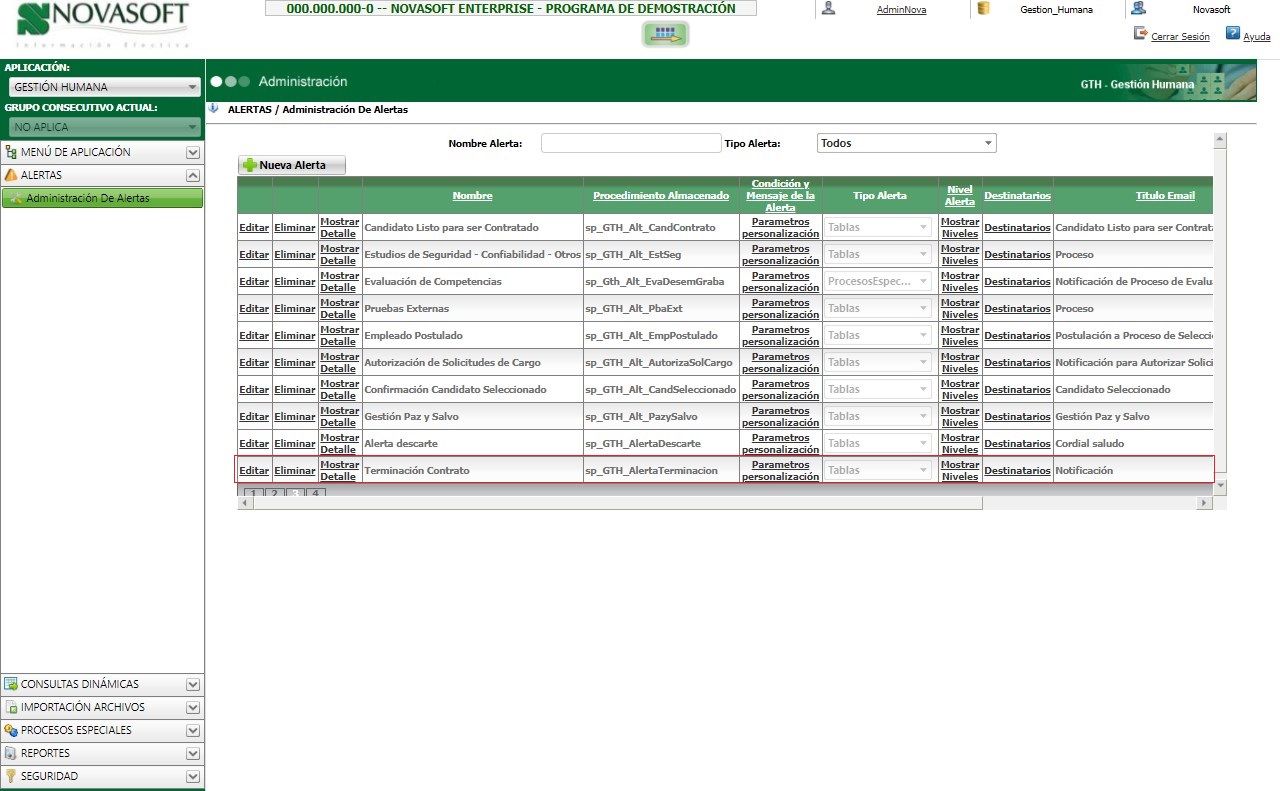Click the keyboard arrow icon under header

[x=665, y=34]
